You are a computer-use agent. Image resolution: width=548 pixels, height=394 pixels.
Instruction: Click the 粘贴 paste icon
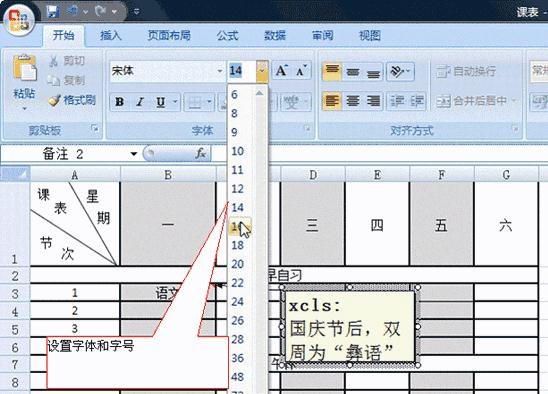[24, 68]
